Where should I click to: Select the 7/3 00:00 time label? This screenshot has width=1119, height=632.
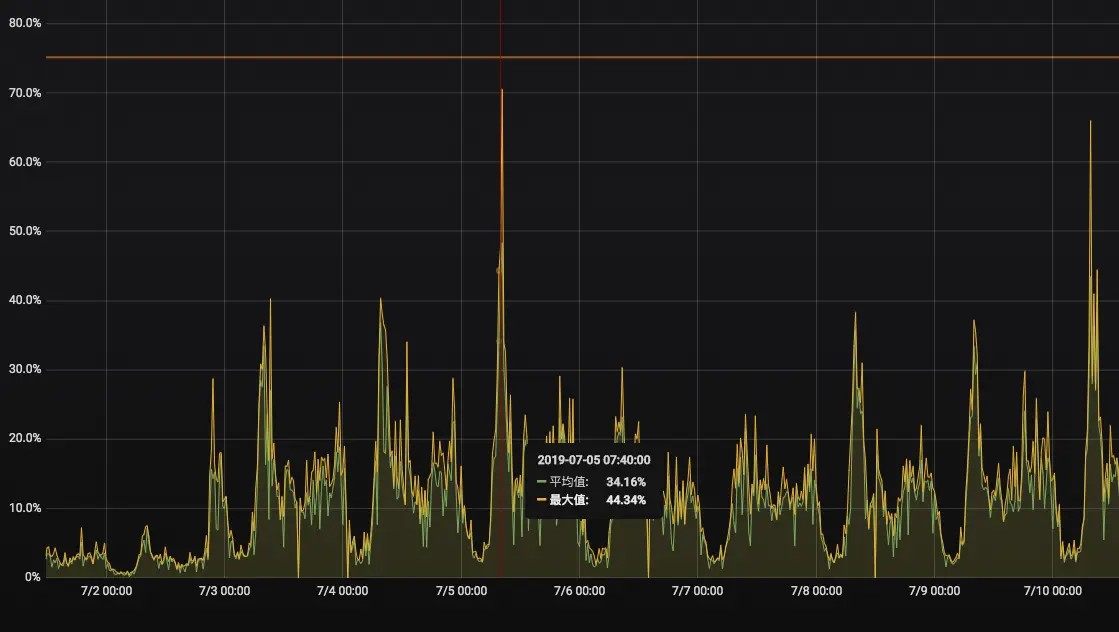click(224, 591)
